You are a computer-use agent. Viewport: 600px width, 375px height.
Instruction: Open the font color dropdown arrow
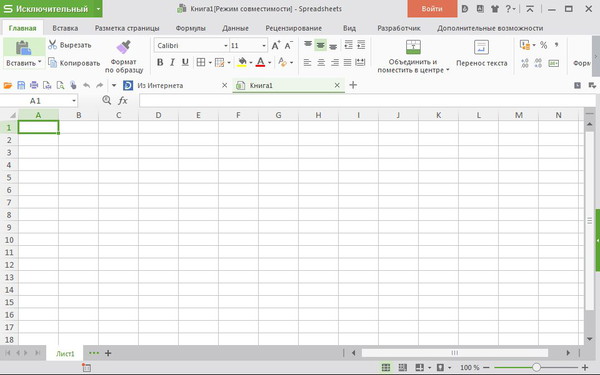[269, 62]
